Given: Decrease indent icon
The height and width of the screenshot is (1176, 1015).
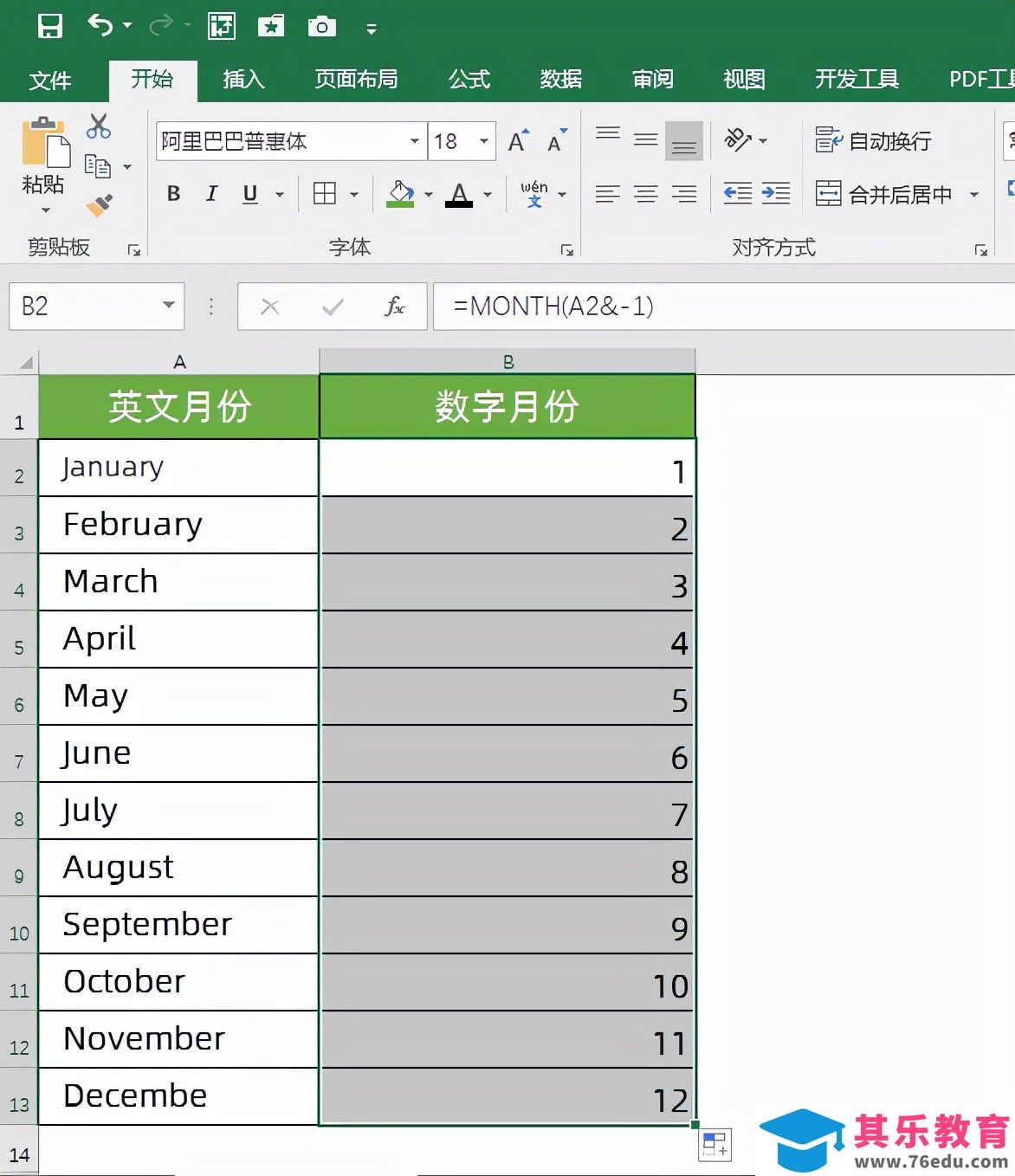Looking at the screenshot, I should (x=738, y=194).
